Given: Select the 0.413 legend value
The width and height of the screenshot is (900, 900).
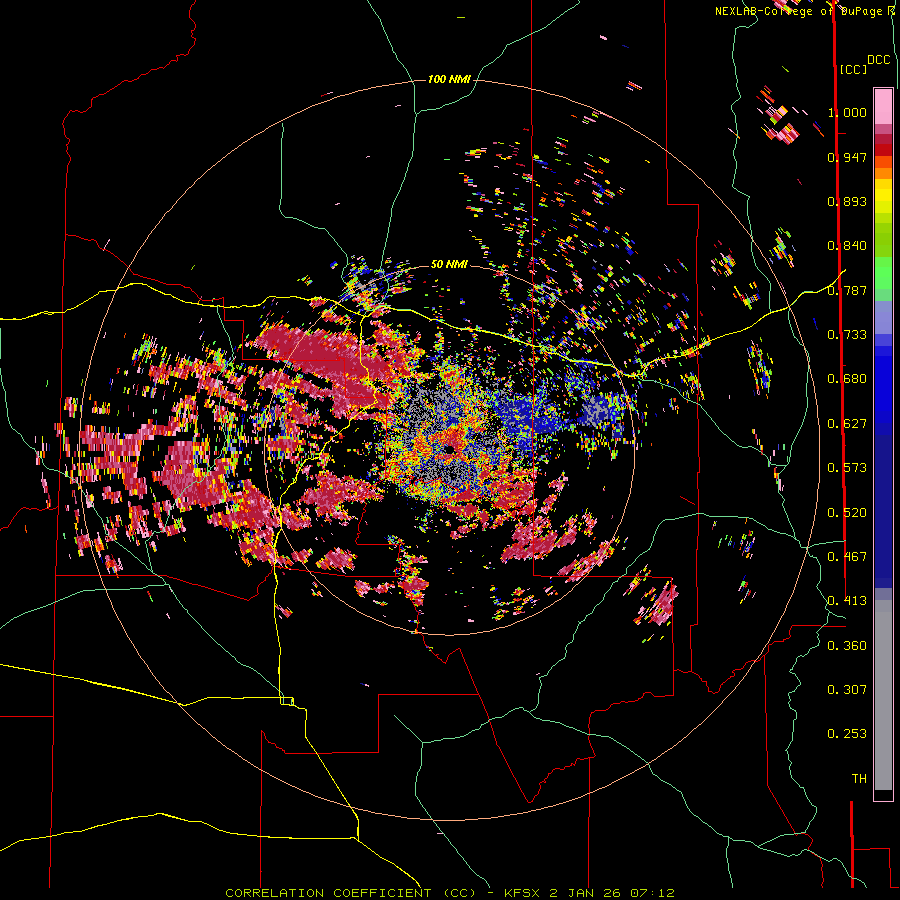Looking at the screenshot, I should point(847,601).
